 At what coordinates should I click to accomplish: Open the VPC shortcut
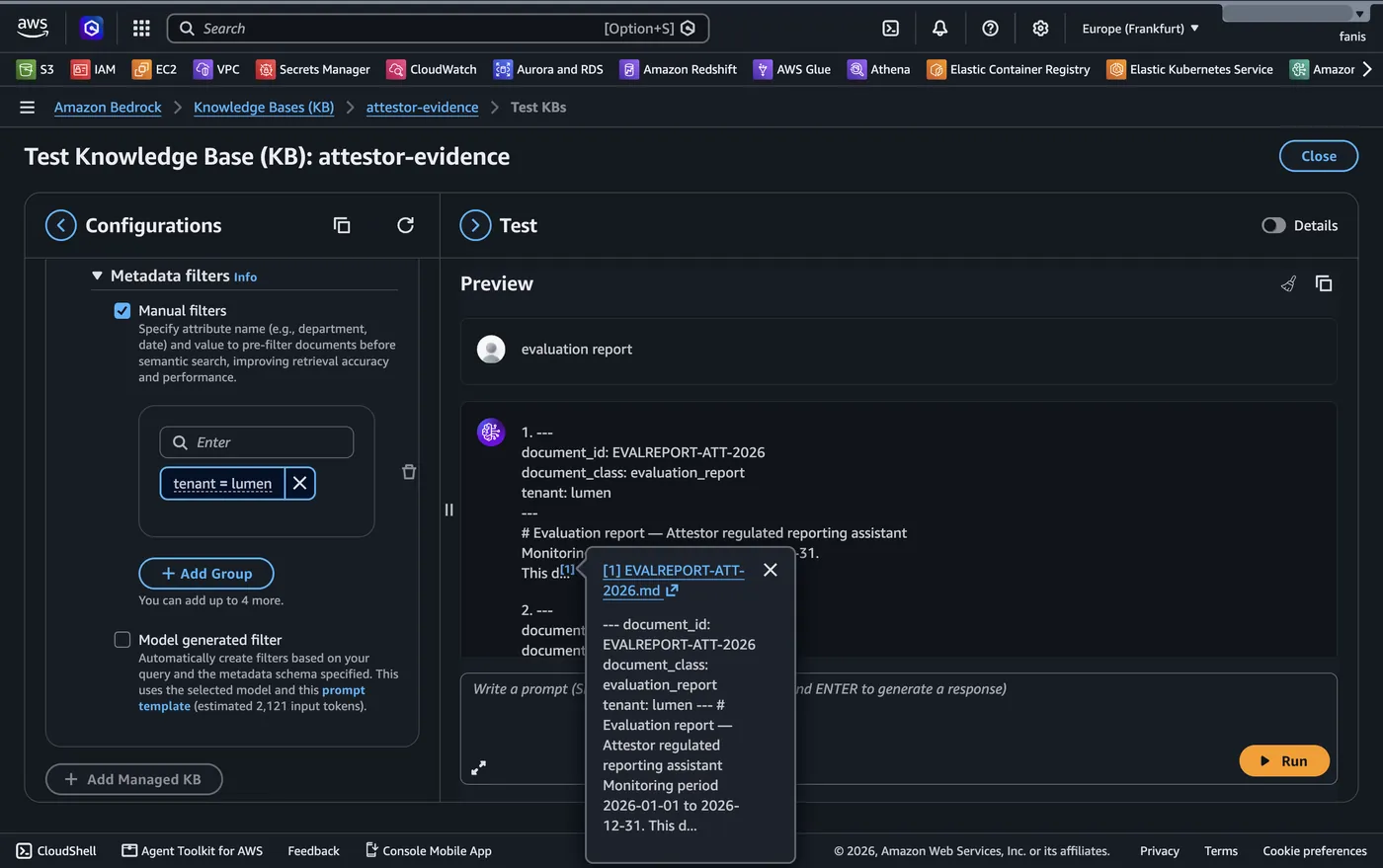216,69
